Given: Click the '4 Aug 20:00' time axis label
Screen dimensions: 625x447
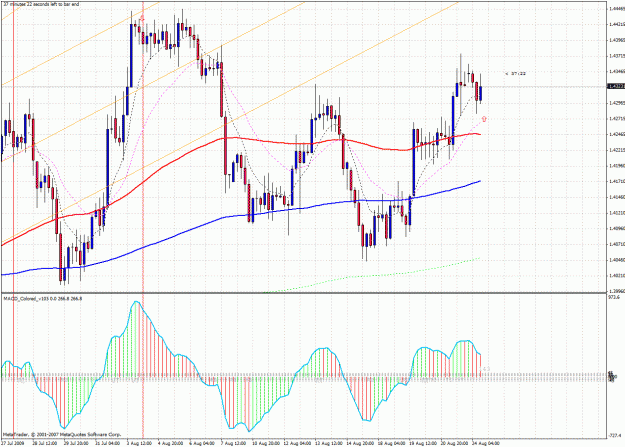Looking at the screenshot, I should tap(171, 443).
